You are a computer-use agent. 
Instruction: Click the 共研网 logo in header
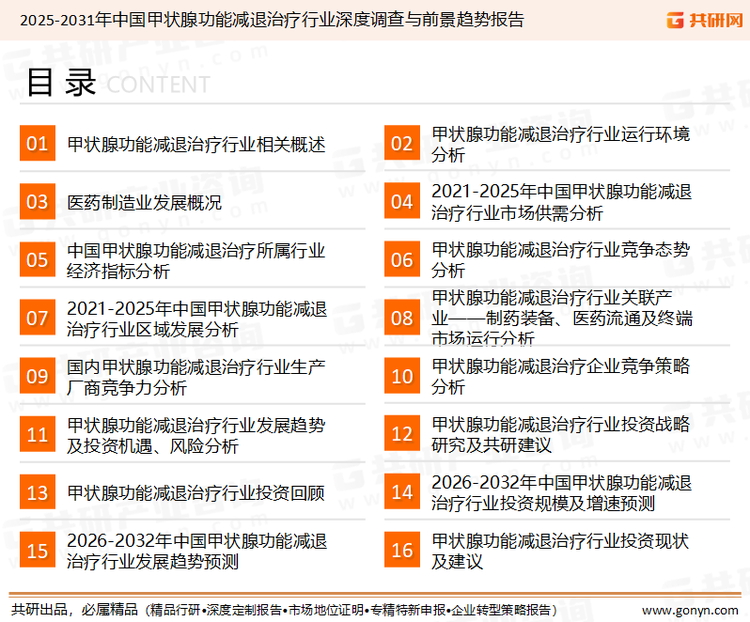(x=705, y=20)
